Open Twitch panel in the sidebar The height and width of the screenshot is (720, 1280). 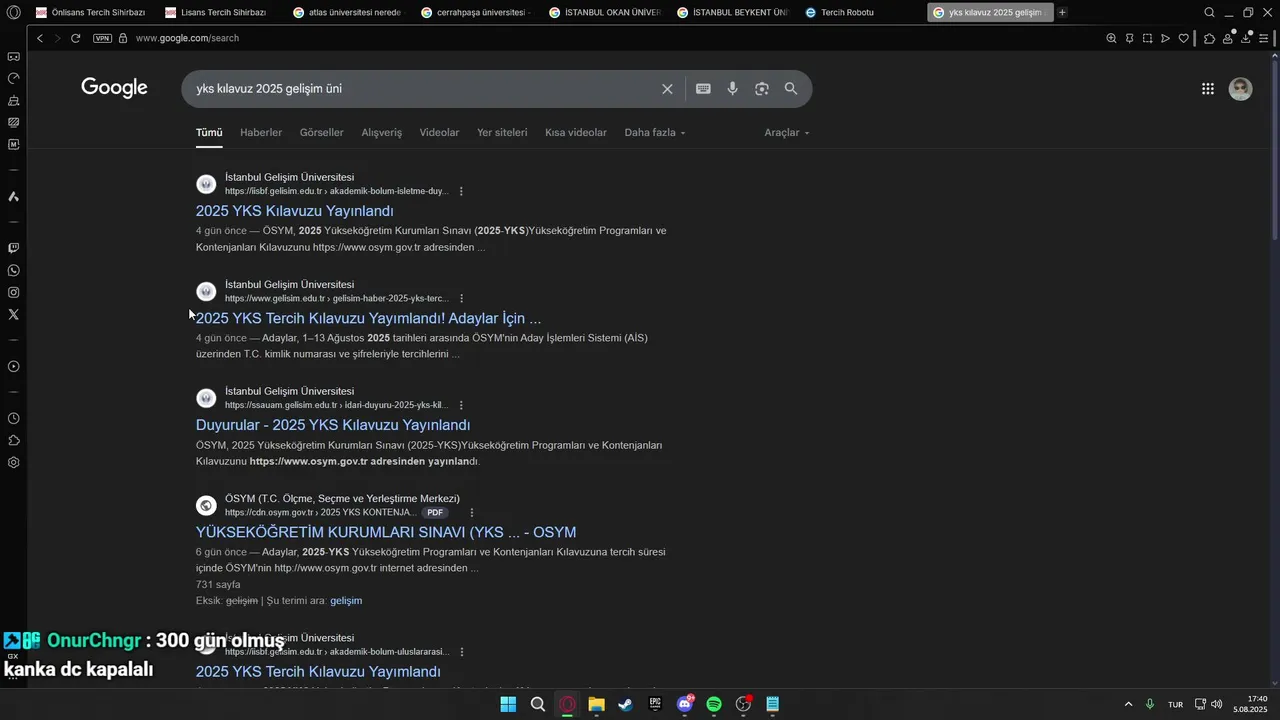point(13,248)
